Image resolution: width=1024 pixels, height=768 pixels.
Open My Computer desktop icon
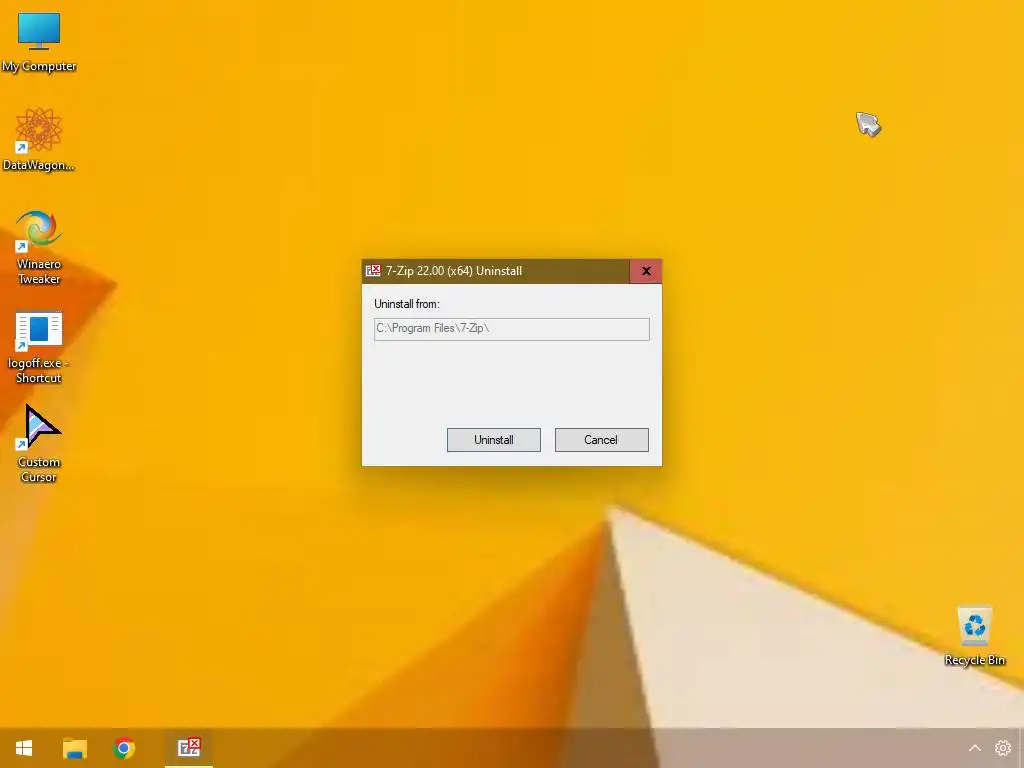[39, 42]
